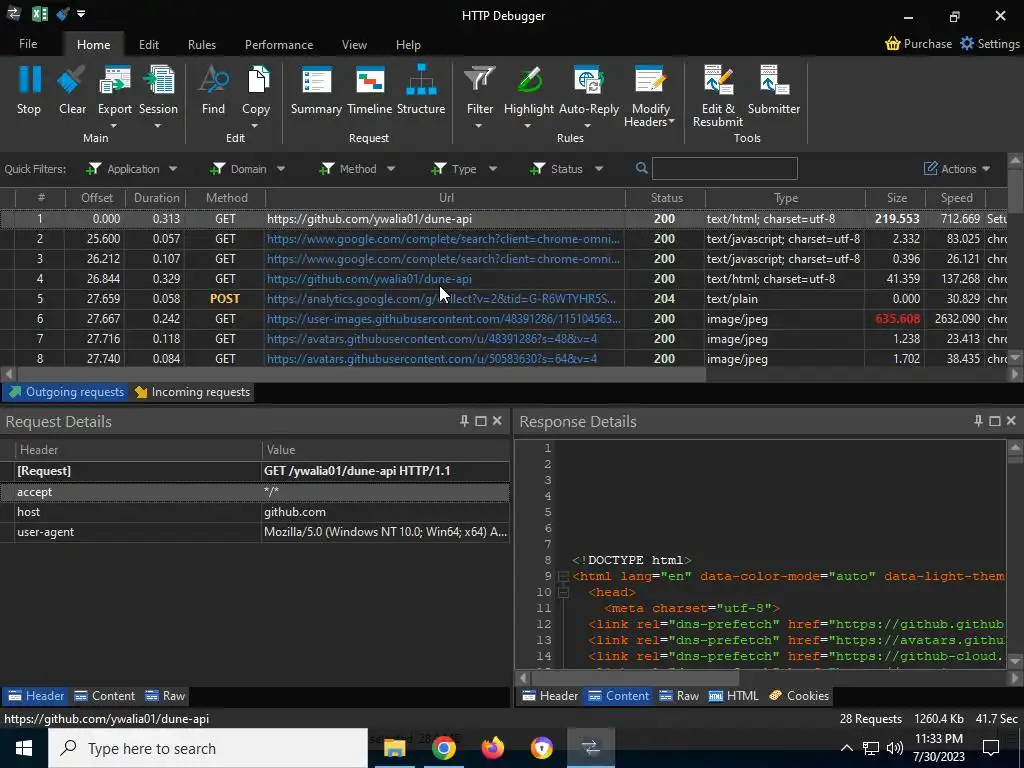Collapse the html tag fold marker
Image resolution: width=1024 pixels, height=768 pixels.
(x=563, y=576)
